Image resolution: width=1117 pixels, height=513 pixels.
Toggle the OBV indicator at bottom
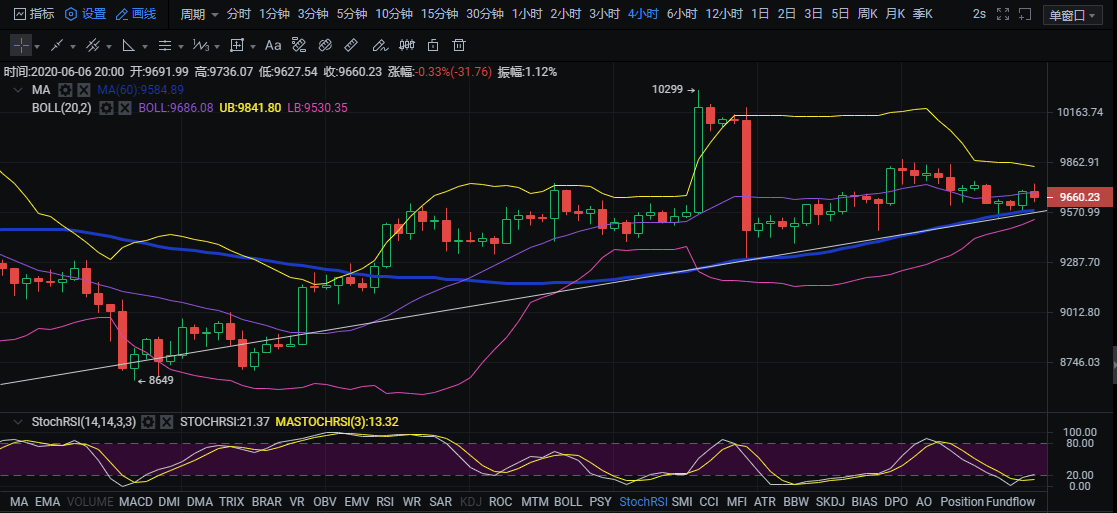tap(324, 502)
